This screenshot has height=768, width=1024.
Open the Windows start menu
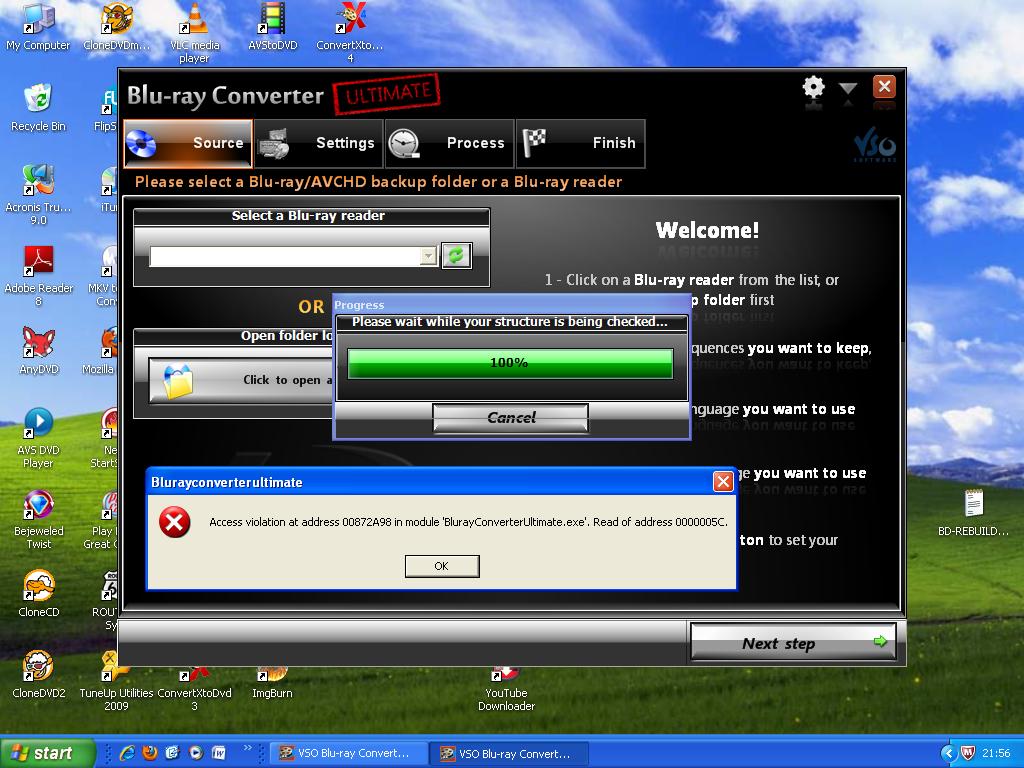click(x=47, y=753)
